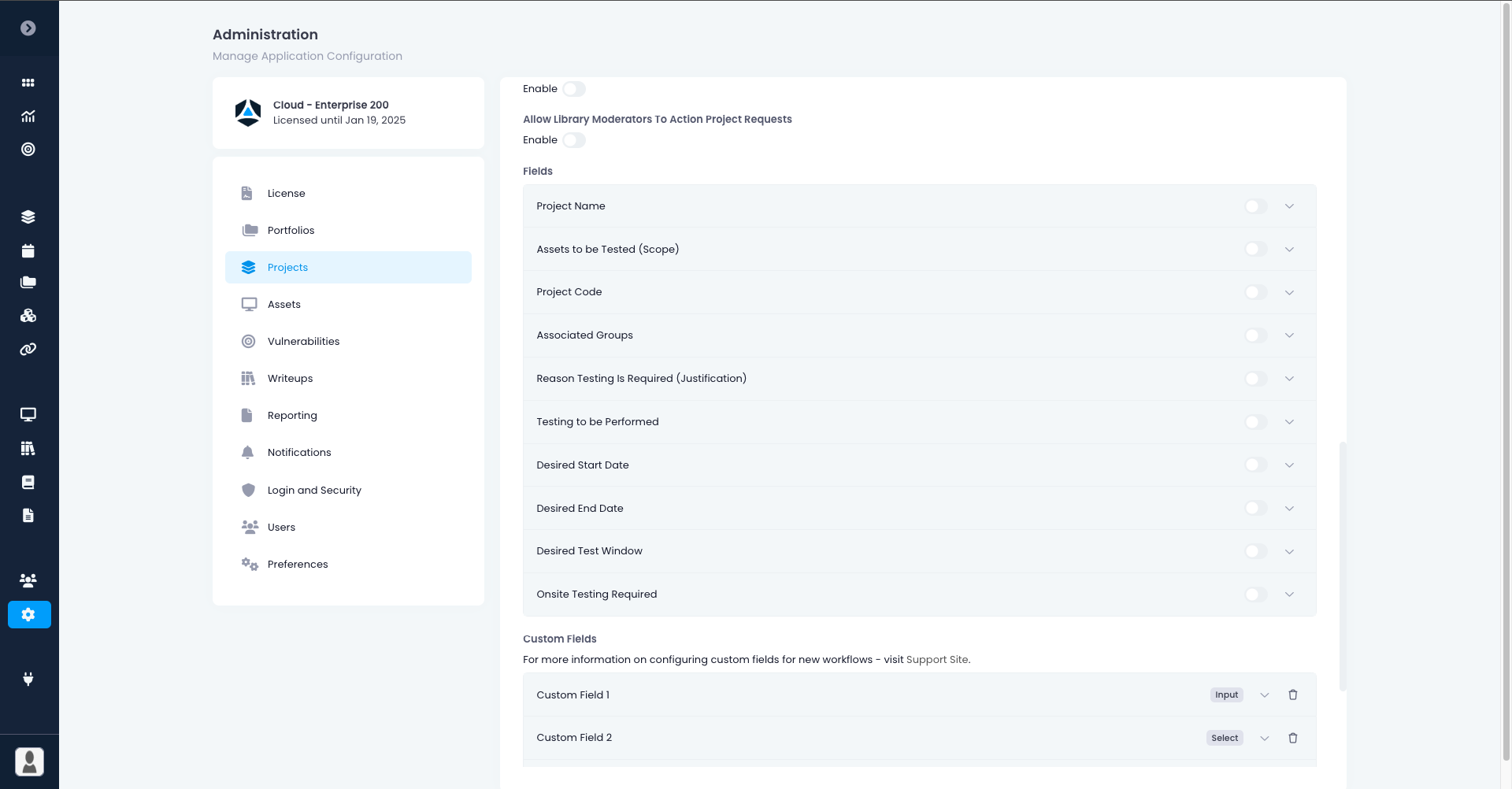Open the plug integrations icon in sidebar
Image resolution: width=1512 pixels, height=789 pixels.
click(28, 679)
